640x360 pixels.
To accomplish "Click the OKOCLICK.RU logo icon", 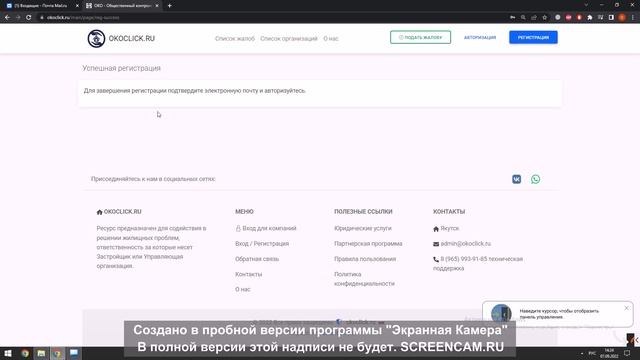I will coord(96,38).
